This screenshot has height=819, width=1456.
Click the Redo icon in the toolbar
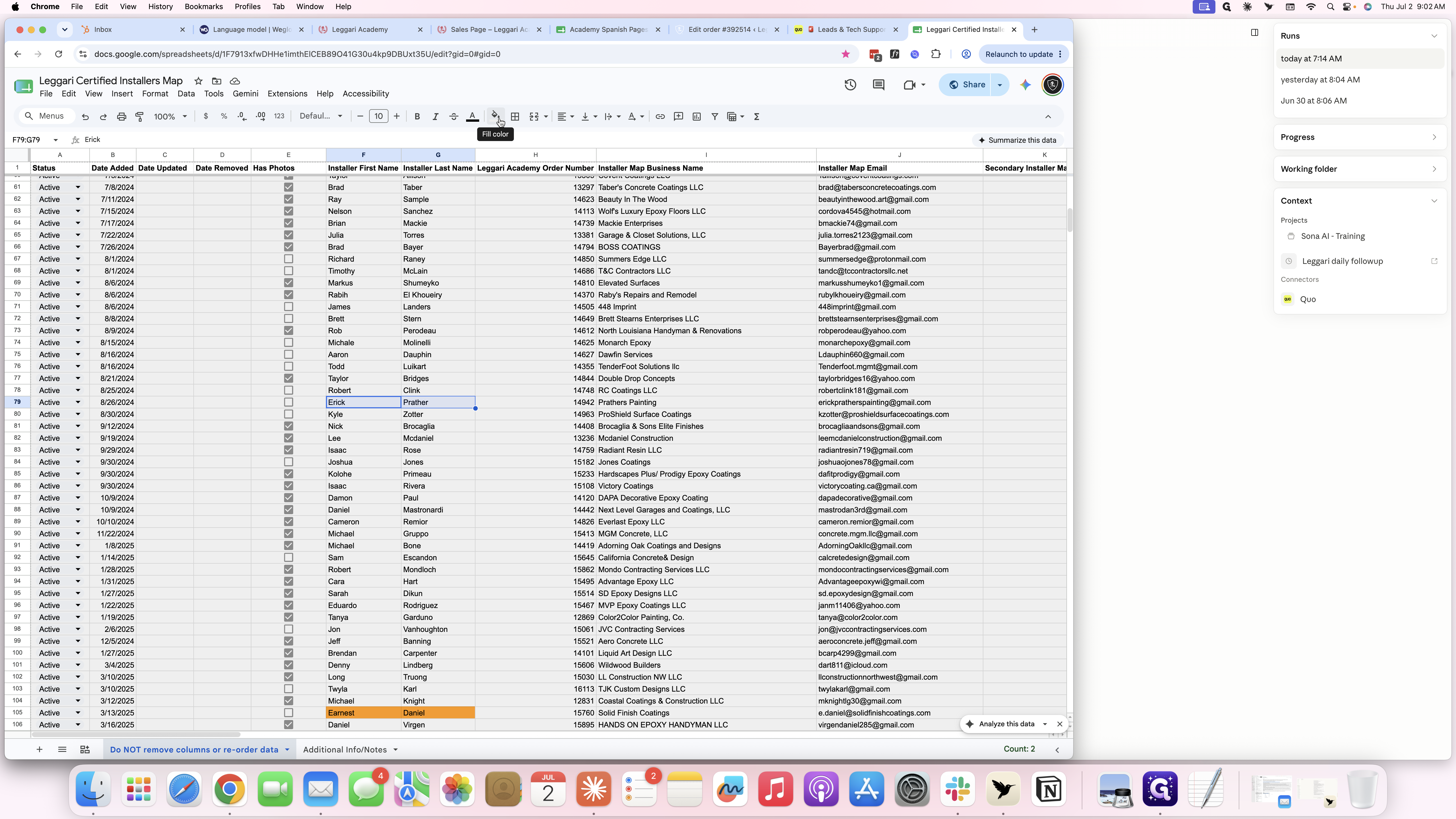coord(104,116)
